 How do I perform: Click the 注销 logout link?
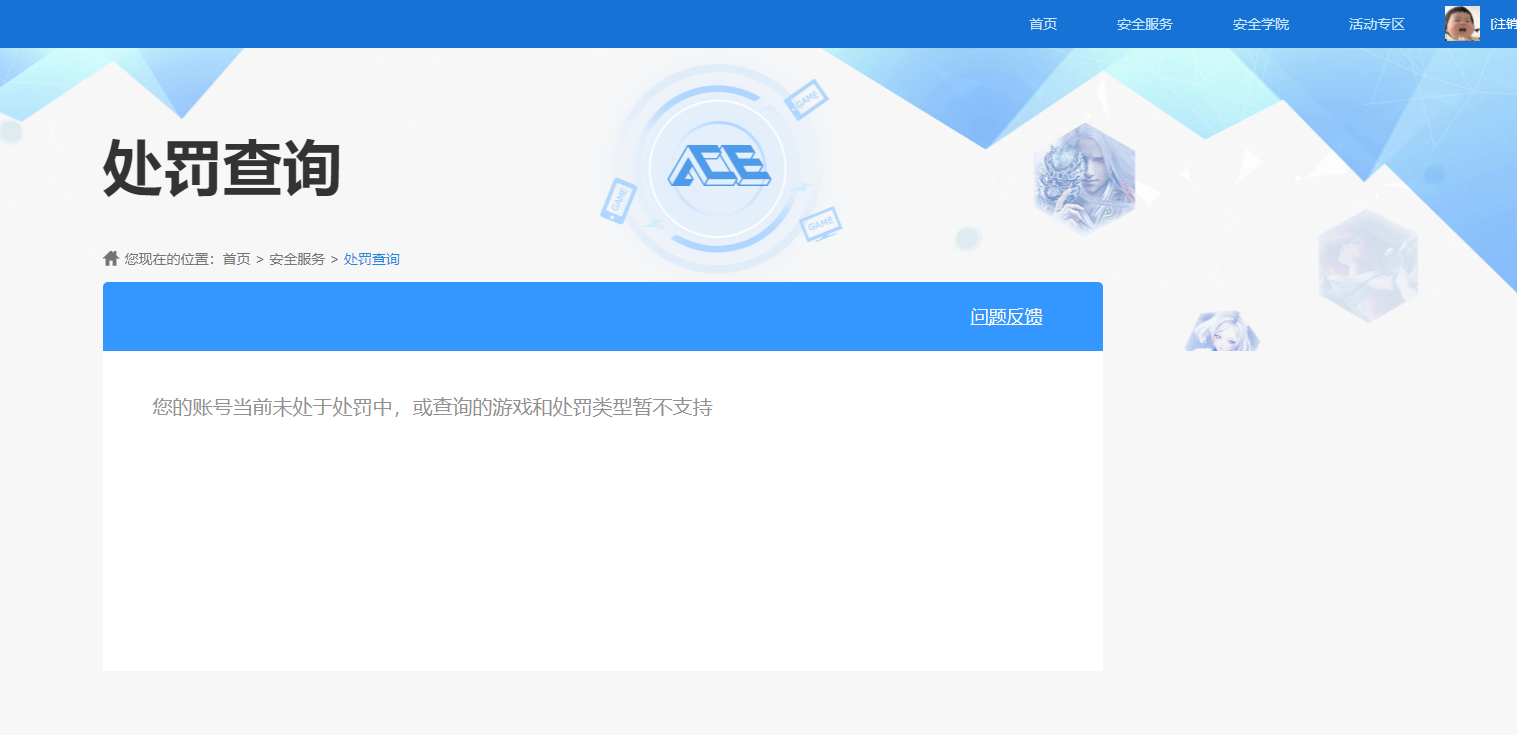click(x=1503, y=24)
